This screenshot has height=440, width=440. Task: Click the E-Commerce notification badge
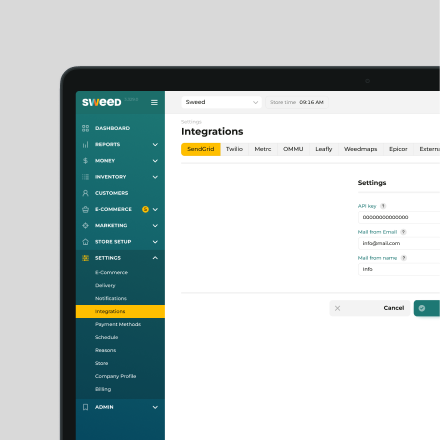coord(145,209)
